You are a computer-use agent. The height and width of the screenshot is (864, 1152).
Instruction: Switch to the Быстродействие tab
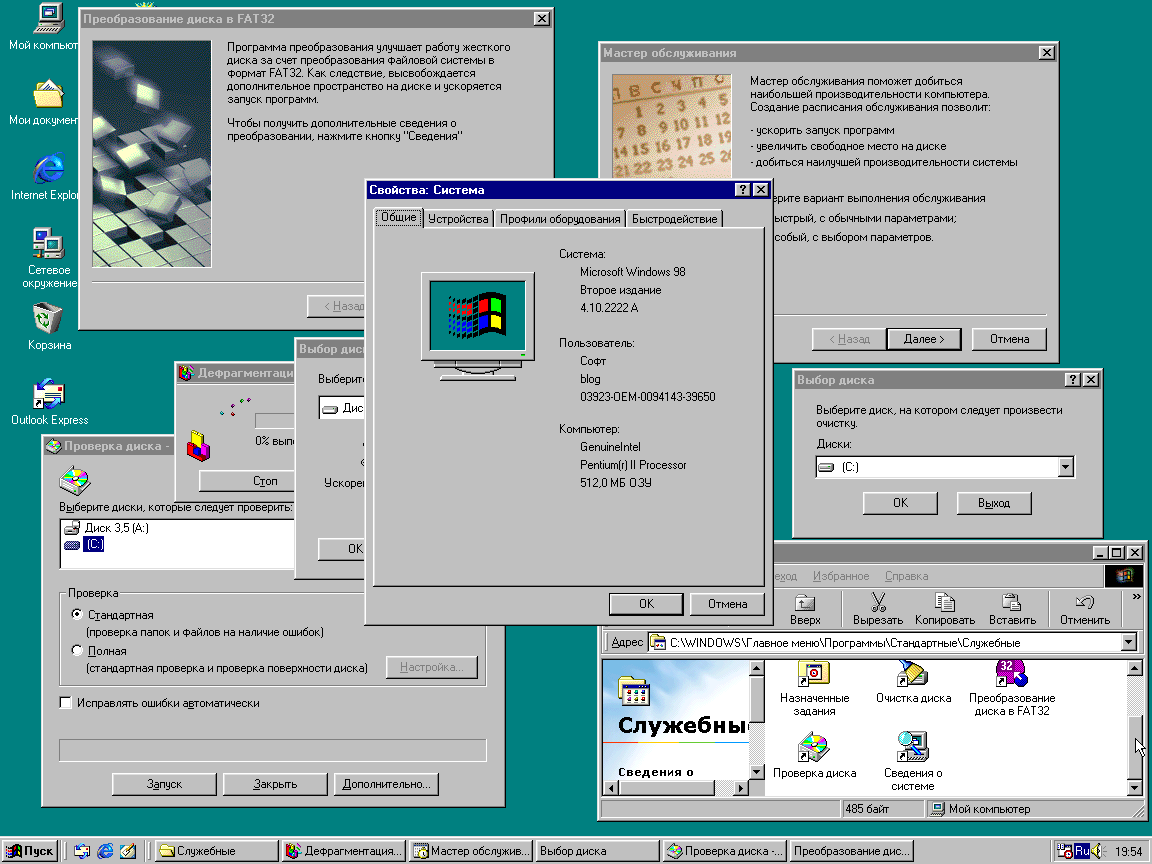tap(674, 219)
